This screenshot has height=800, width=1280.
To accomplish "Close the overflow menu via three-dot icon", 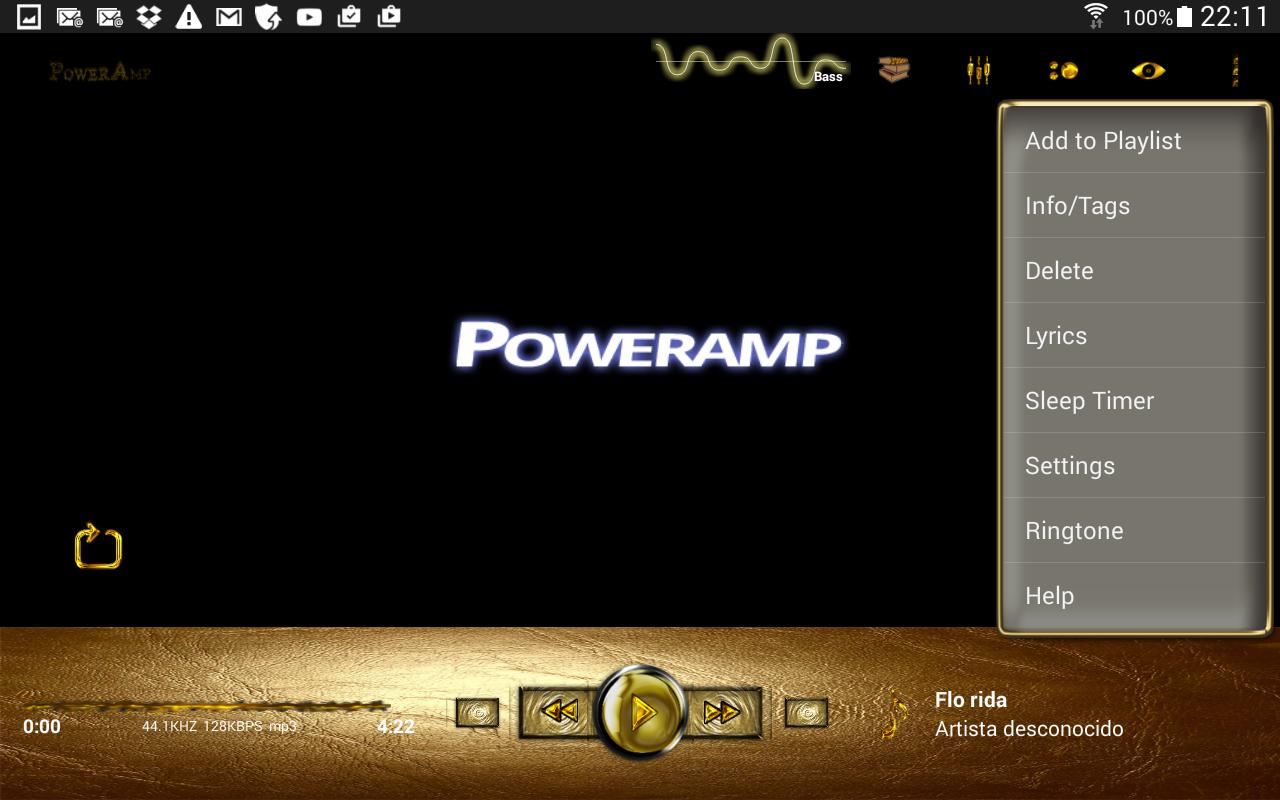I will 1235,70.
